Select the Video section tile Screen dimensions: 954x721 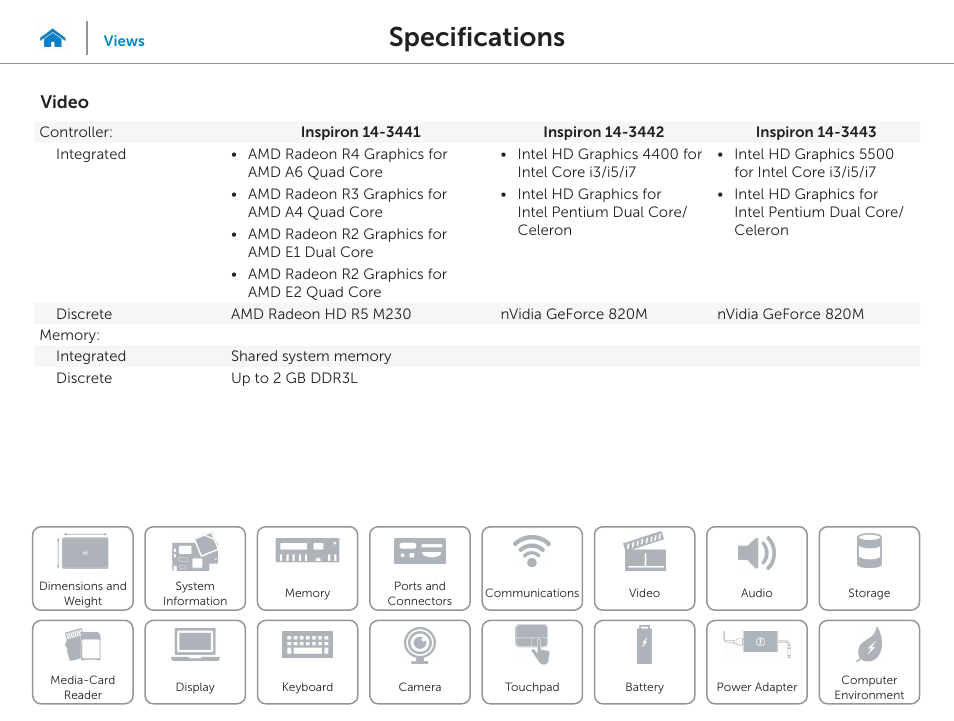coord(644,568)
